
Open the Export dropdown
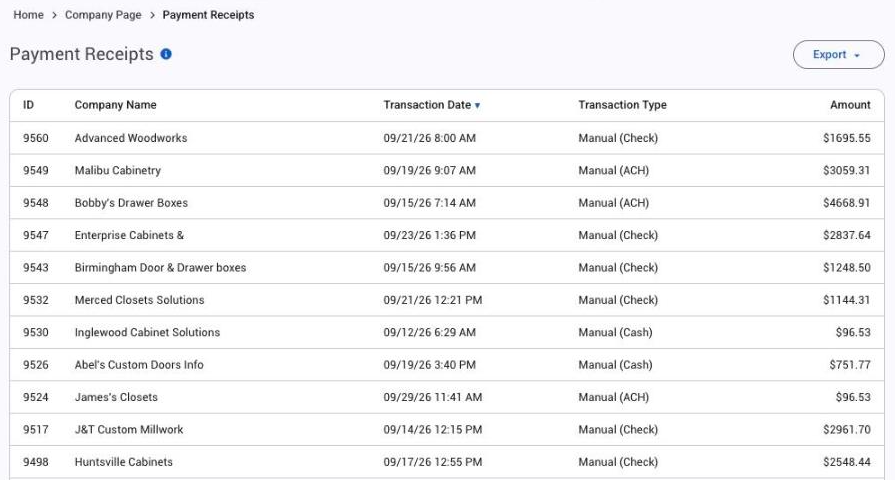point(838,55)
